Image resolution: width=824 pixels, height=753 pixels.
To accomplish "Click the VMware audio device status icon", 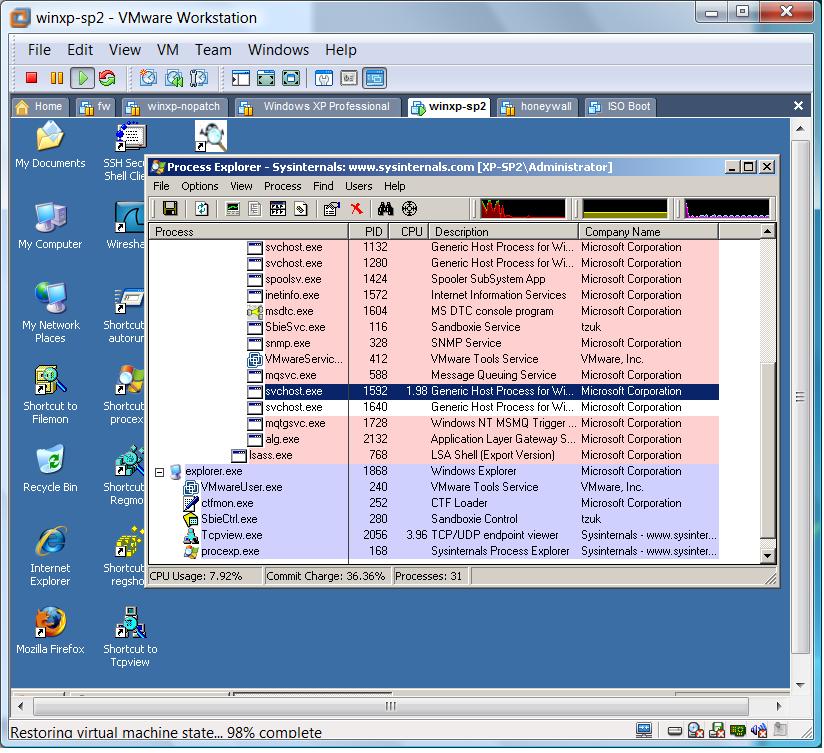I will [x=759, y=729].
